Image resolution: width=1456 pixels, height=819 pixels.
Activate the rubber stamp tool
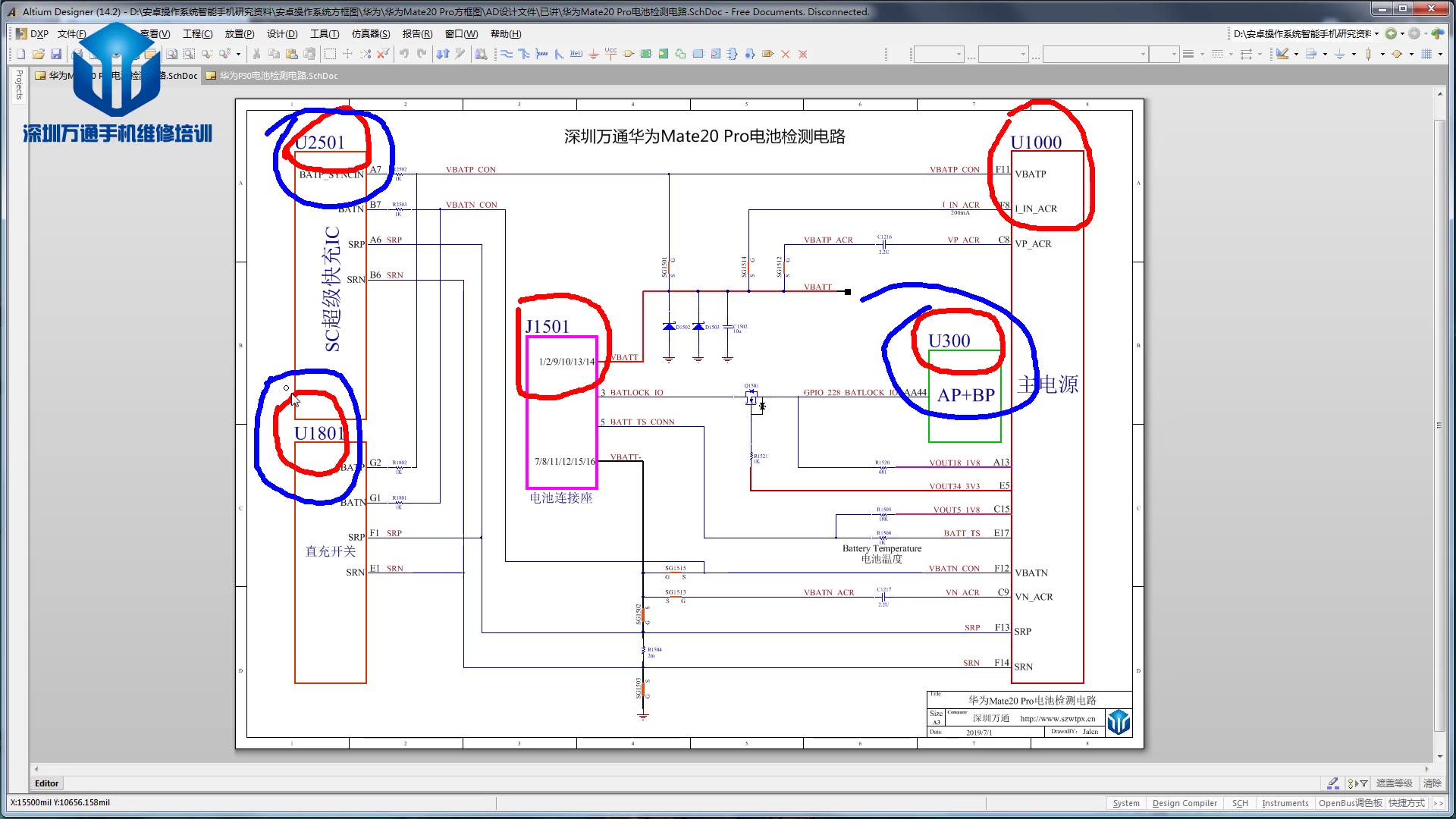(309, 54)
